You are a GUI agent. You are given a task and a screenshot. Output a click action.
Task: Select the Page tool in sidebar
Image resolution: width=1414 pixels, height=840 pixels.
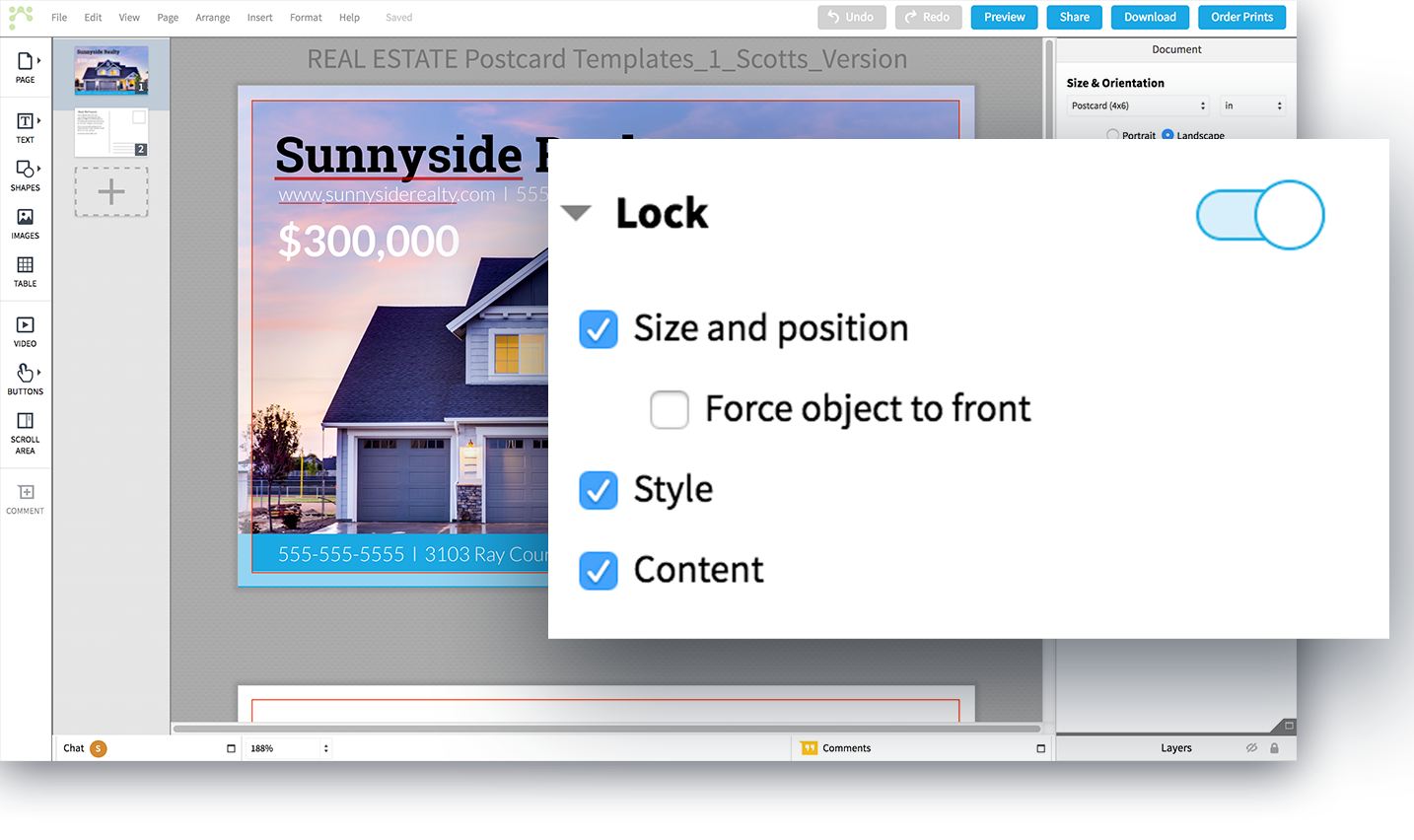click(x=26, y=67)
